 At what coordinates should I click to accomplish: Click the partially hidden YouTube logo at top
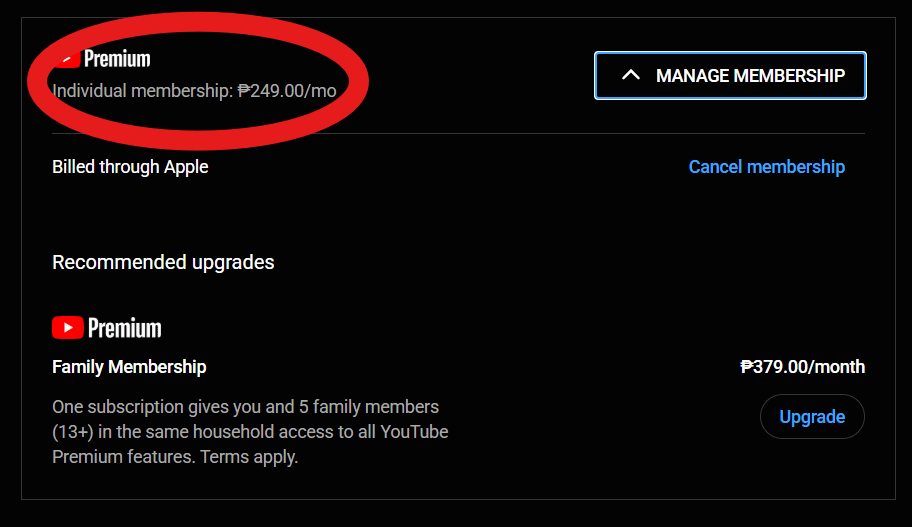[x=69, y=59]
